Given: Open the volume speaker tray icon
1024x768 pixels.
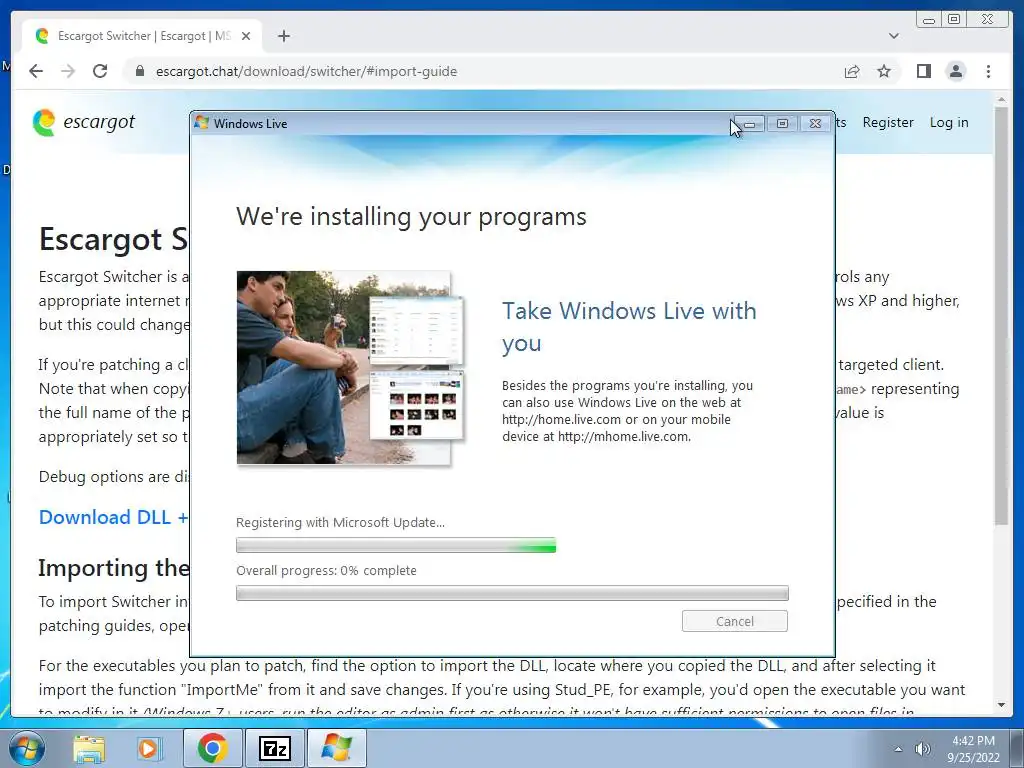Looking at the screenshot, I should click(x=922, y=749).
